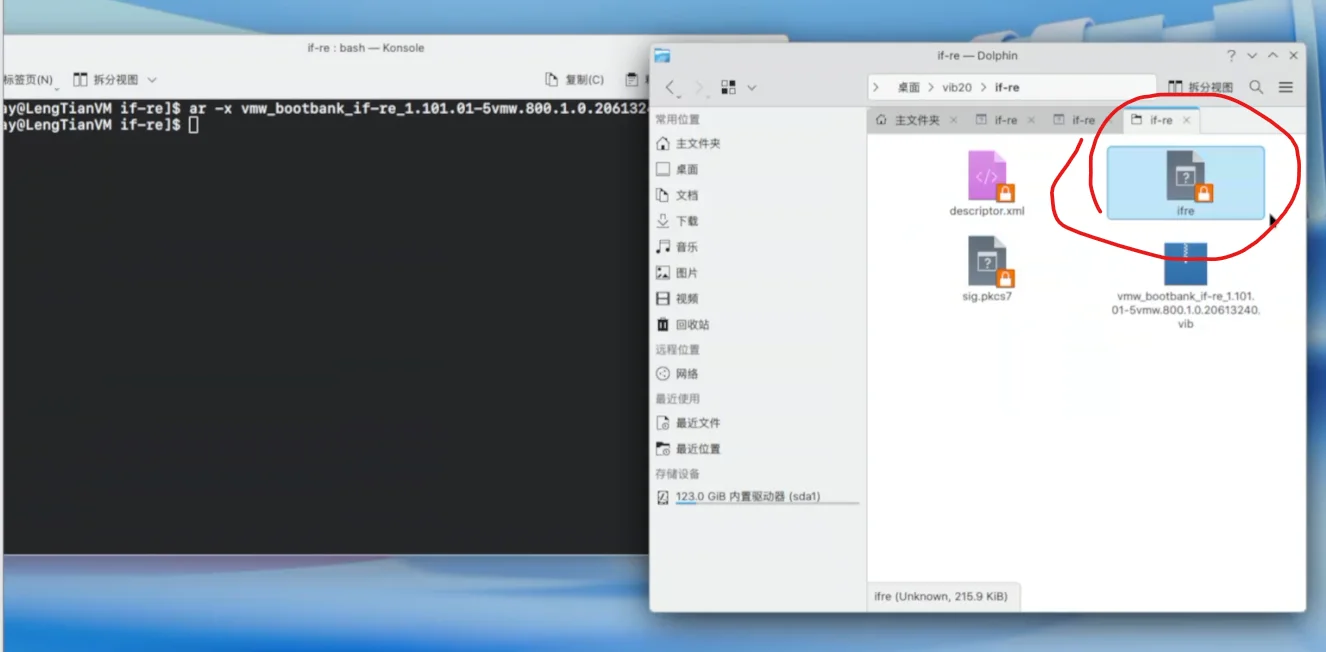Go back in Dolphin navigation
Image resolution: width=1326 pixels, height=652 pixels.
tap(671, 88)
